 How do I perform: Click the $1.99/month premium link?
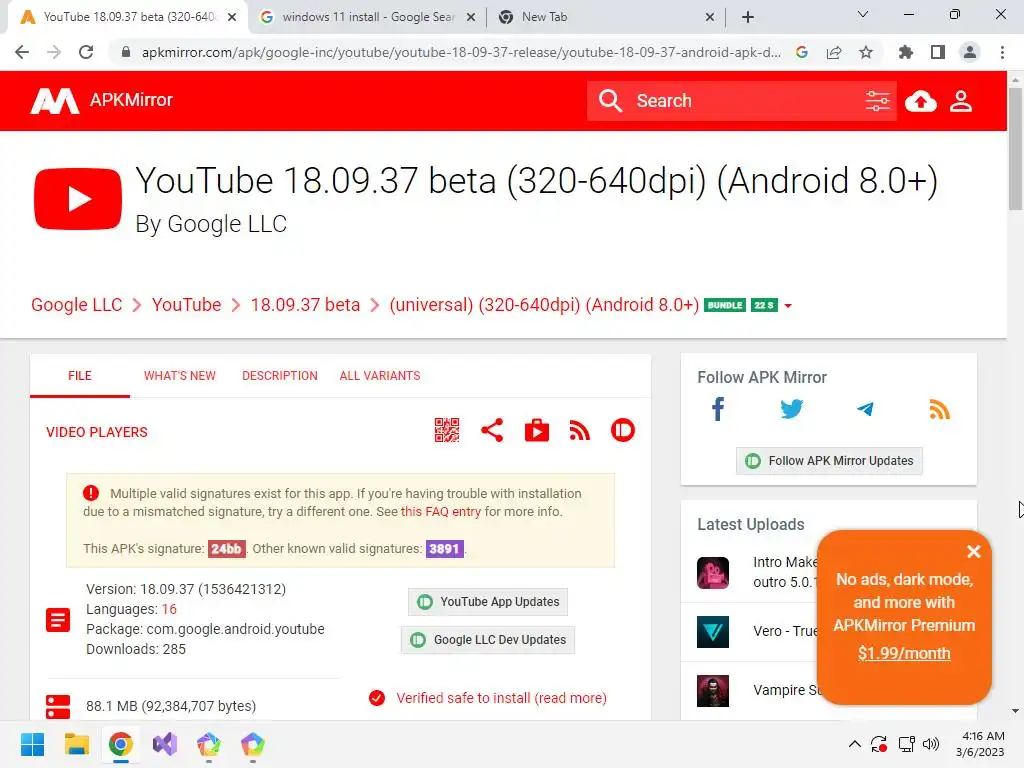(904, 653)
